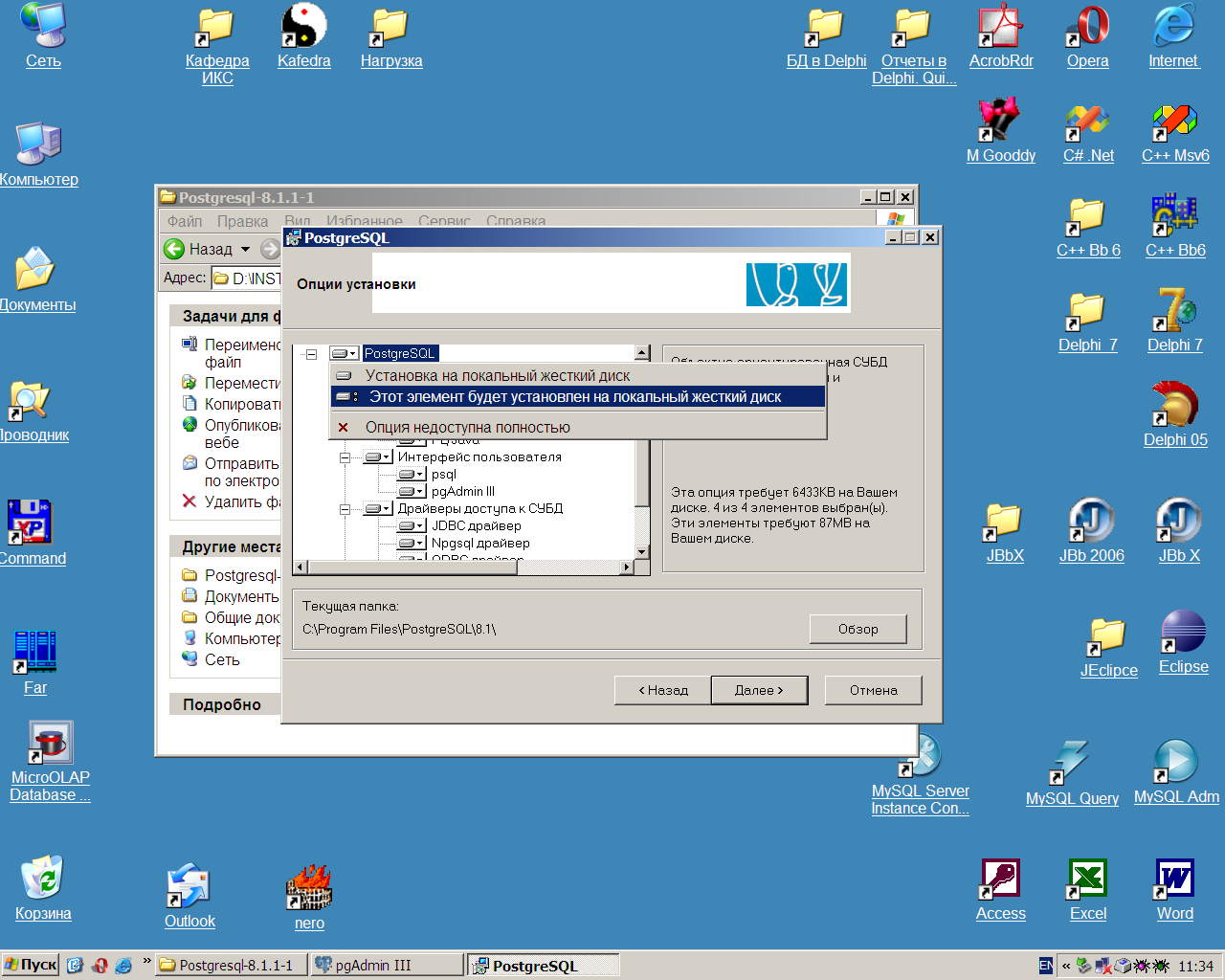Launch the Excel desktop icon
The width and height of the screenshot is (1225, 980).
point(1088,890)
